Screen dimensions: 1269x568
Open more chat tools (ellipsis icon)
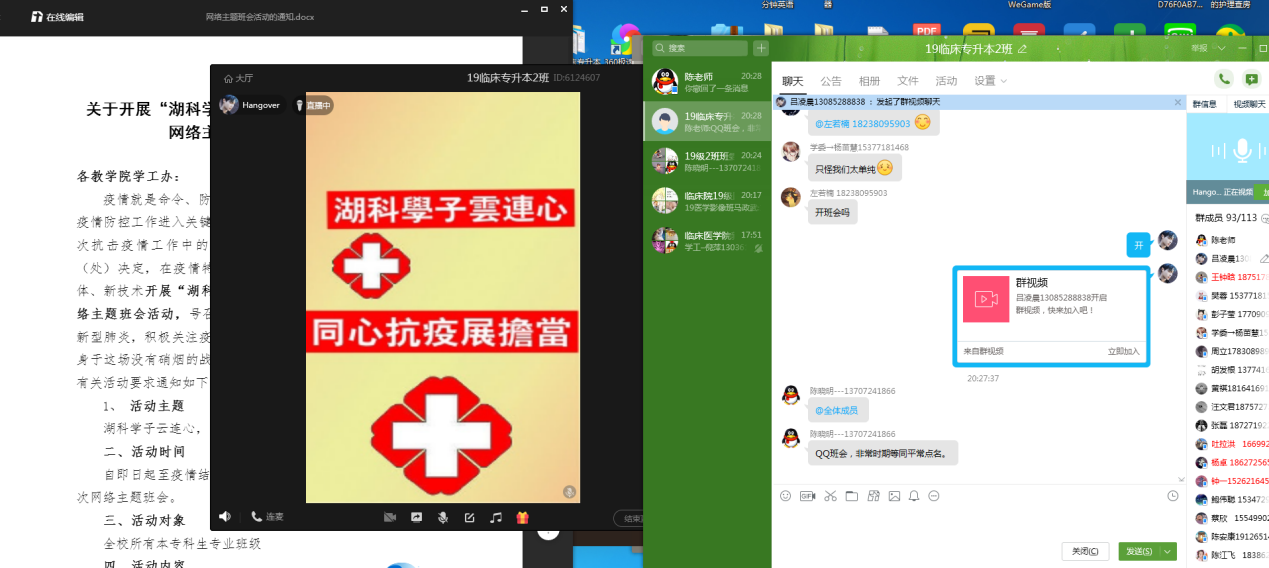[x=934, y=496]
